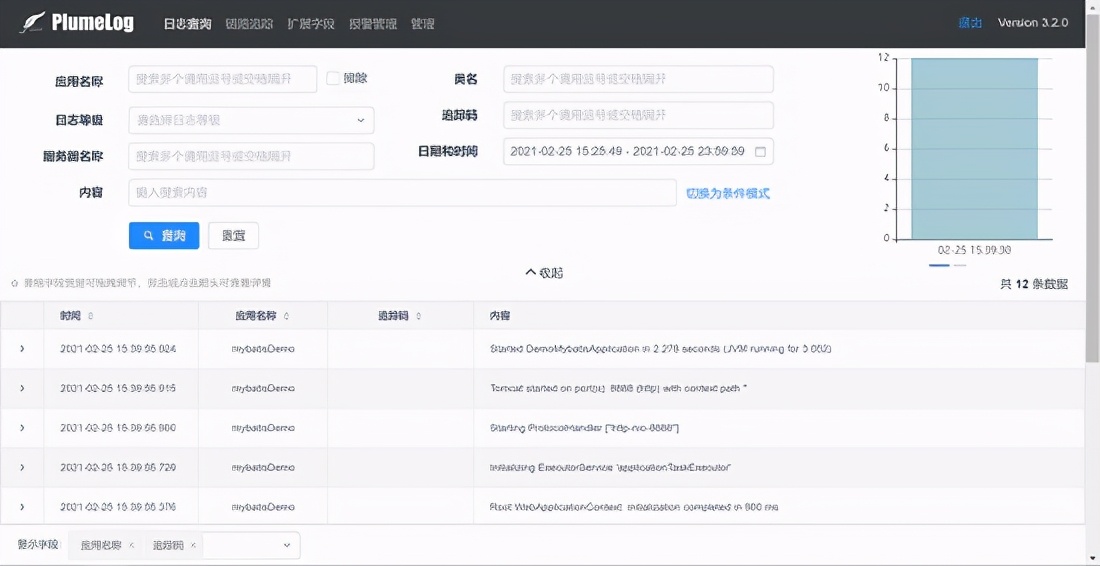Sort the 时间 column using its sort icon
The height and width of the screenshot is (566, 1100).
(x=90, y=316)
